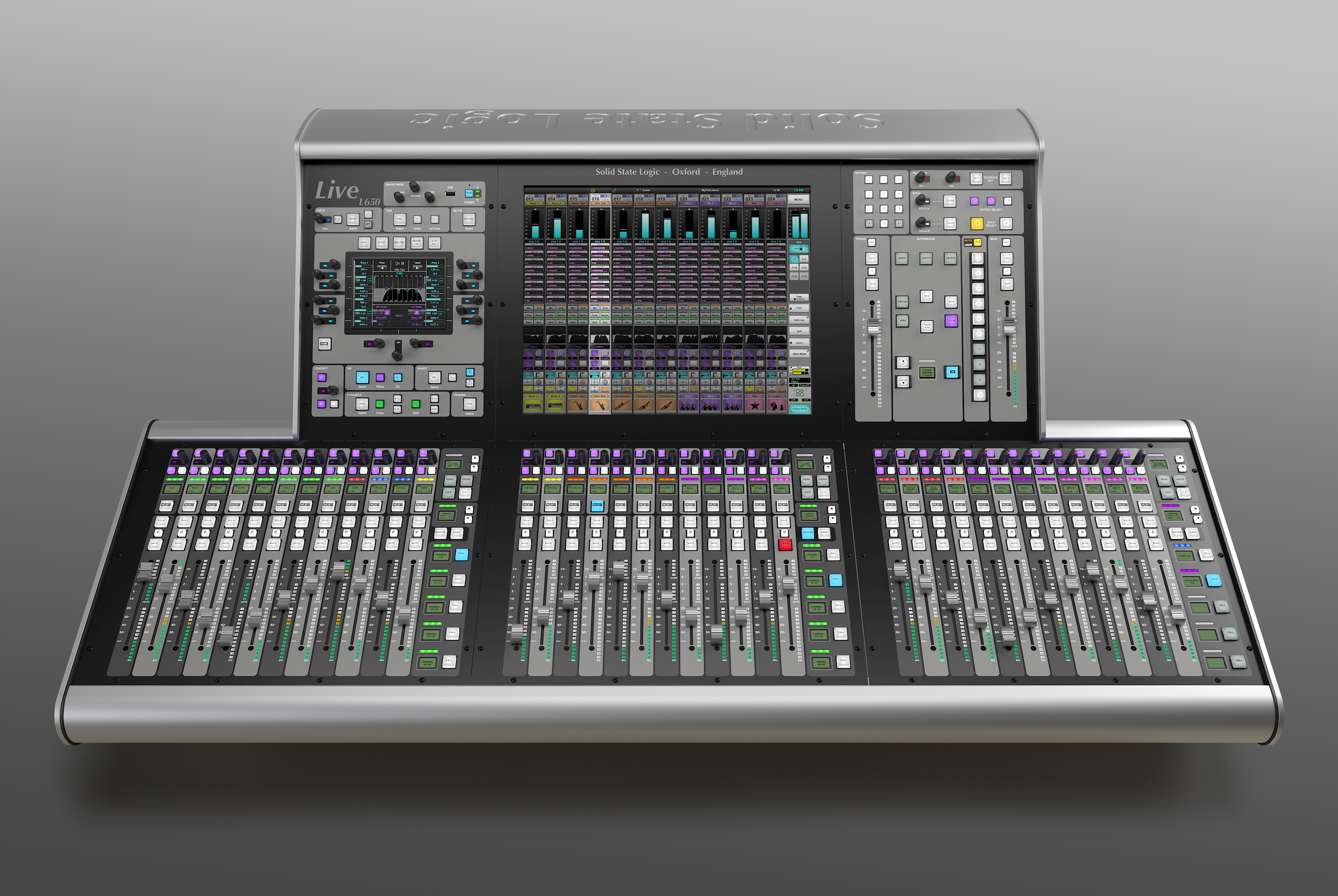
Task: Tap the Page selector on touchscreen
Action: click(x=799, y=298)
